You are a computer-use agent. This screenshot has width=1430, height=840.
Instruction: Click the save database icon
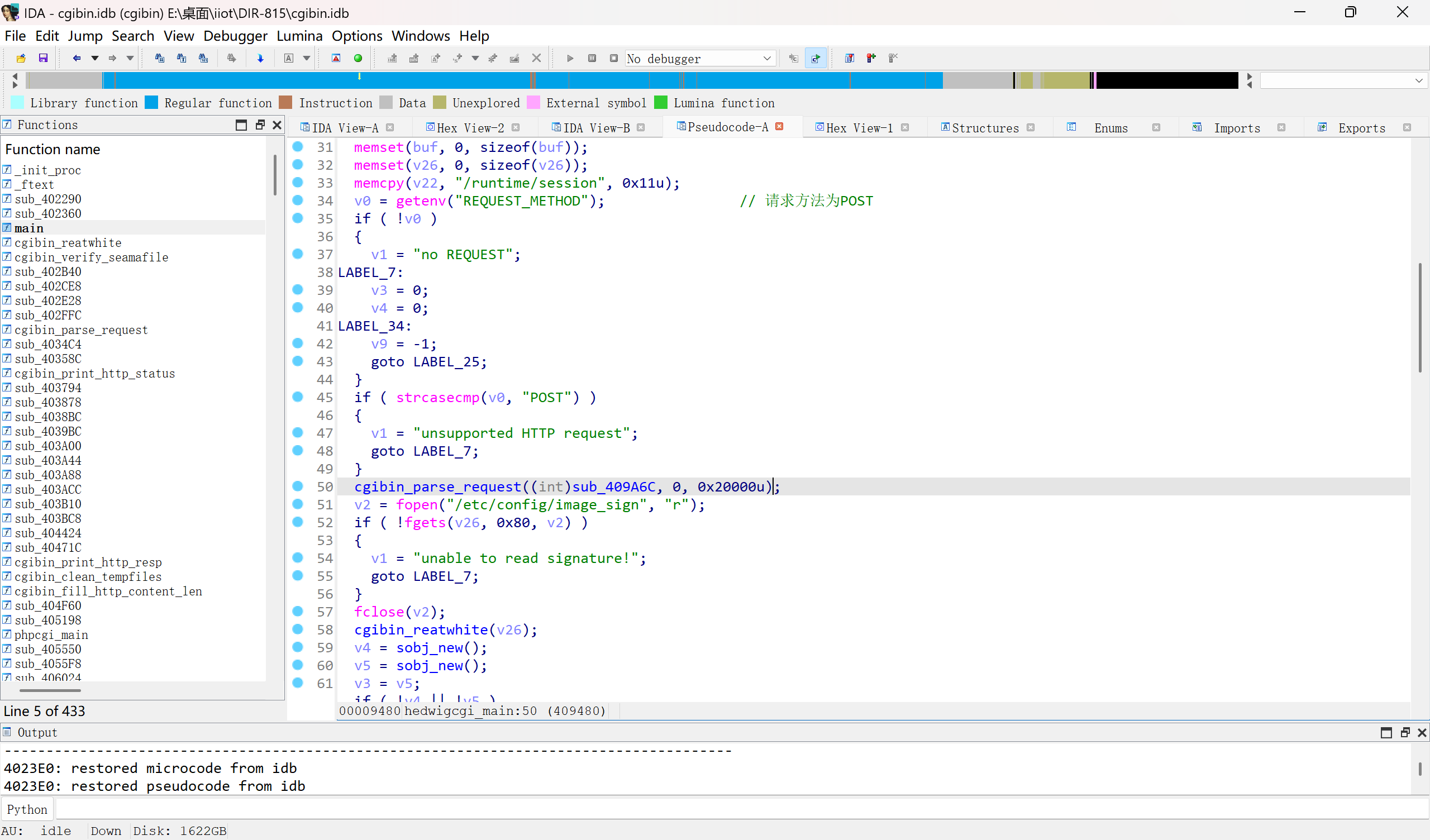click(x=43, y=59)
